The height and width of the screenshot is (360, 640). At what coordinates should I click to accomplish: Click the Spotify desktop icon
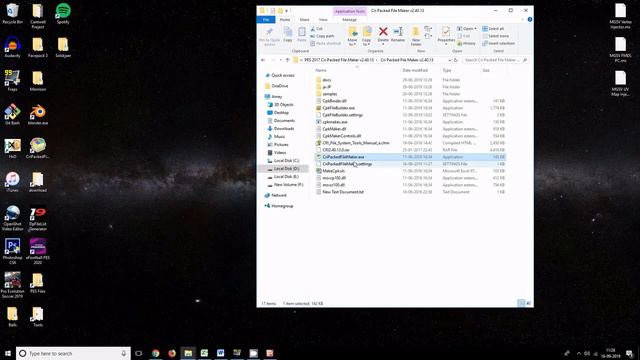pyautogui.click(x=63, y=13)
